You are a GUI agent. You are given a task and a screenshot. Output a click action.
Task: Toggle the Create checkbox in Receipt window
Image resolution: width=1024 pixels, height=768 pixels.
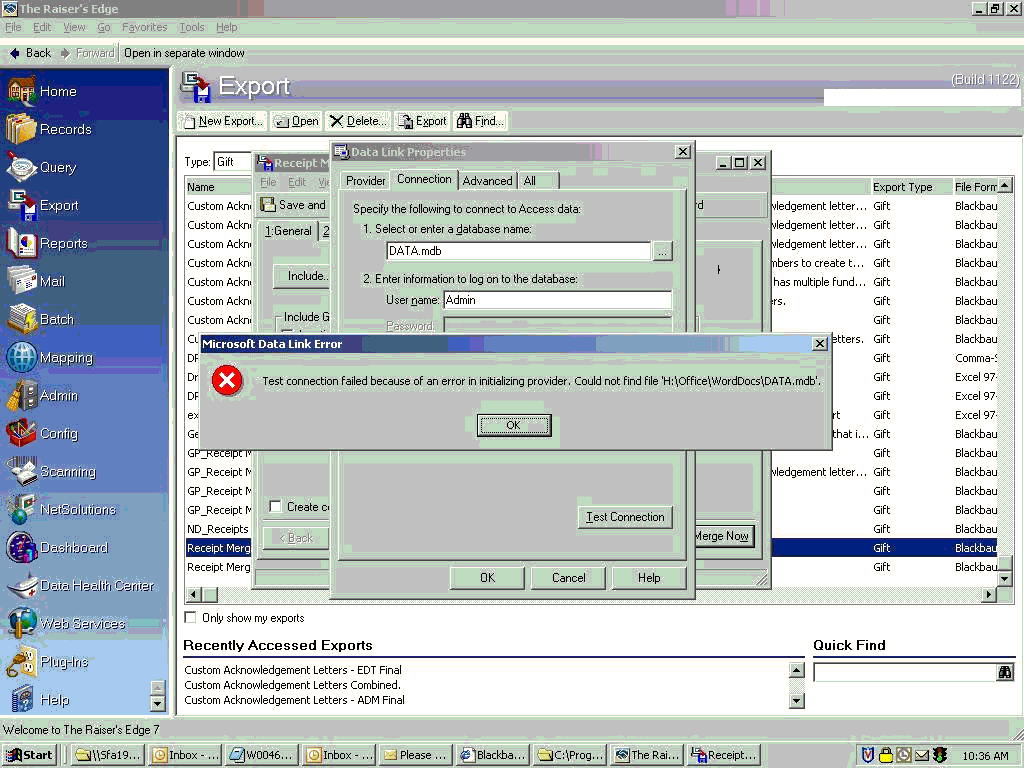pyautogui.click(x=276, y=506)
